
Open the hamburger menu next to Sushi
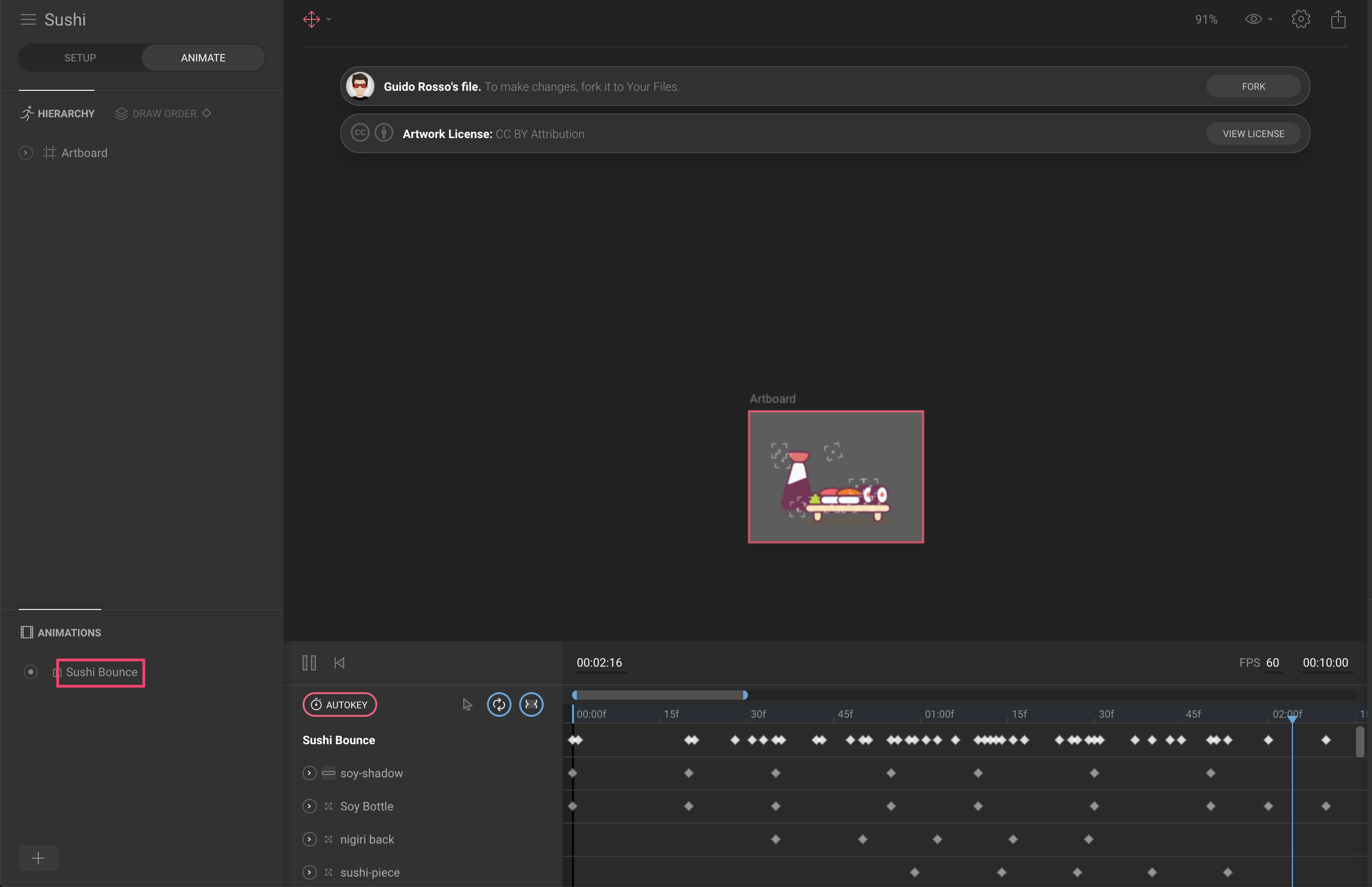(x=27, y=19)
